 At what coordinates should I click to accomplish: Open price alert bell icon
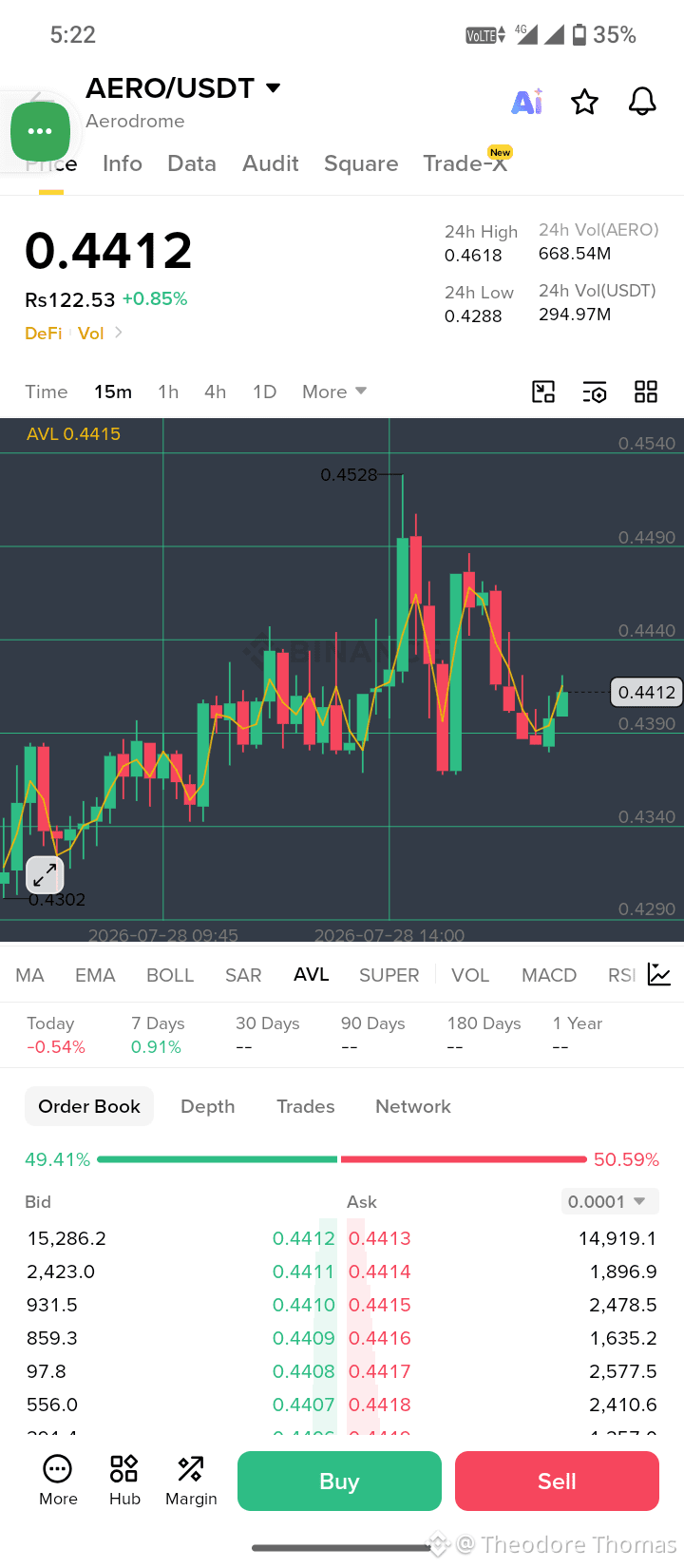[x=642, y=102]
